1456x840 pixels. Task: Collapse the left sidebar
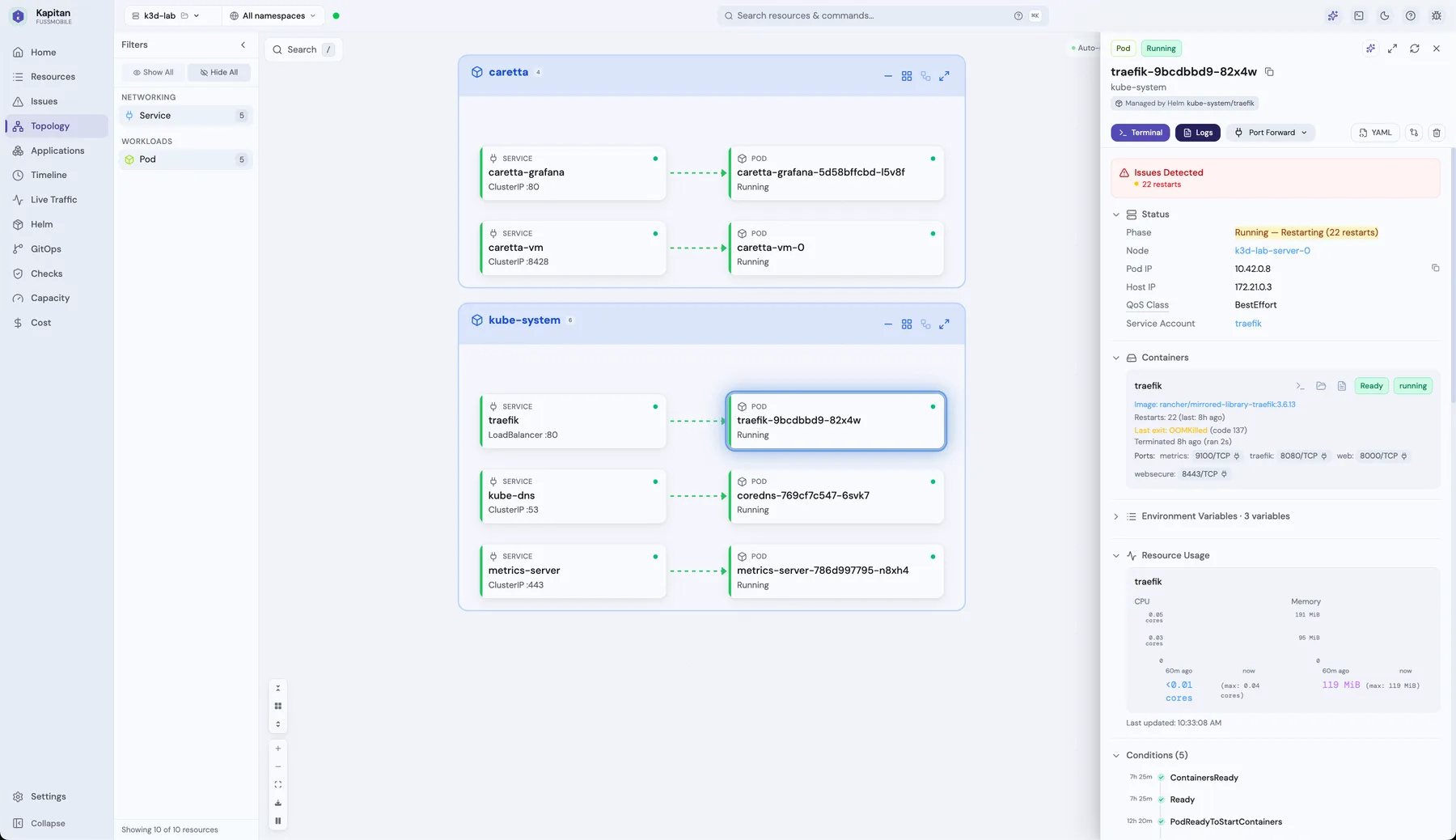(x=56, y=824)
